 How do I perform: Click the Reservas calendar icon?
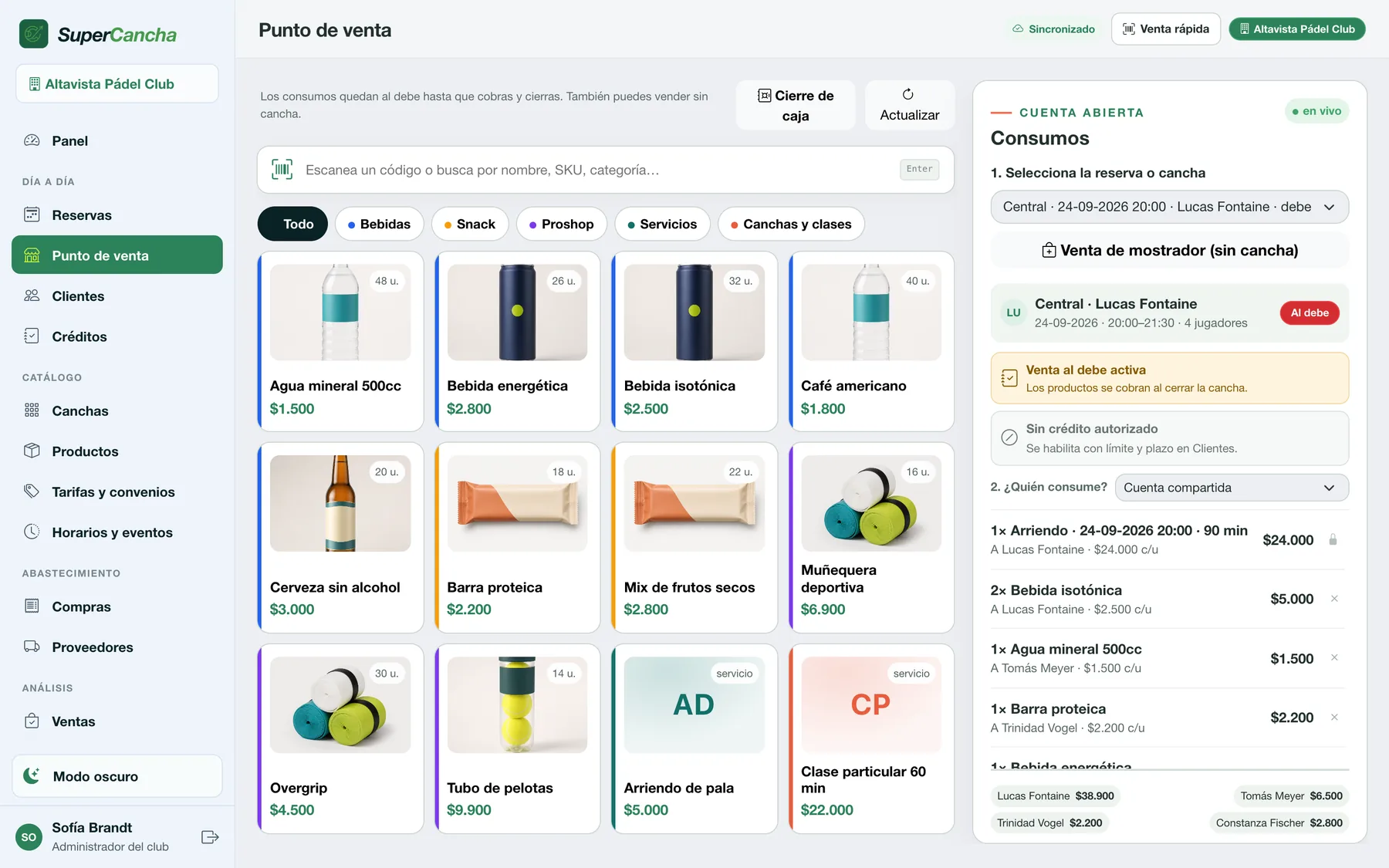tap(32, 214)
